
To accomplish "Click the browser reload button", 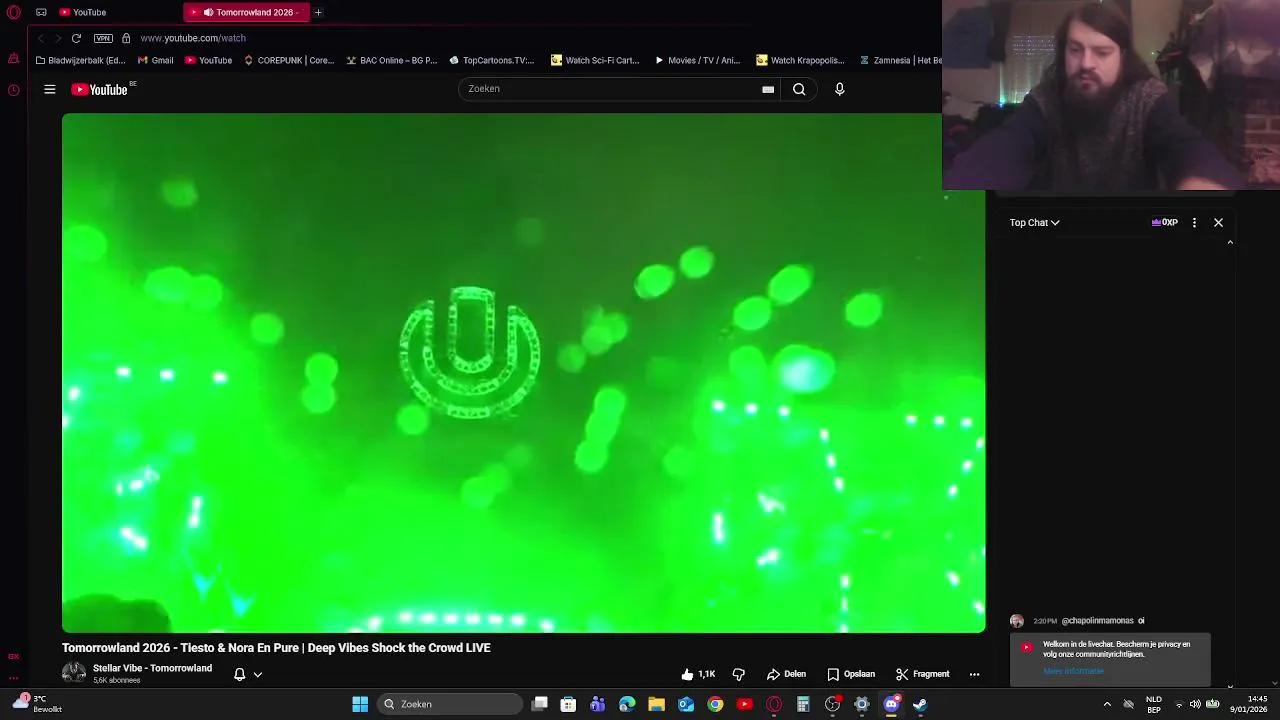I will coord(76,38).
